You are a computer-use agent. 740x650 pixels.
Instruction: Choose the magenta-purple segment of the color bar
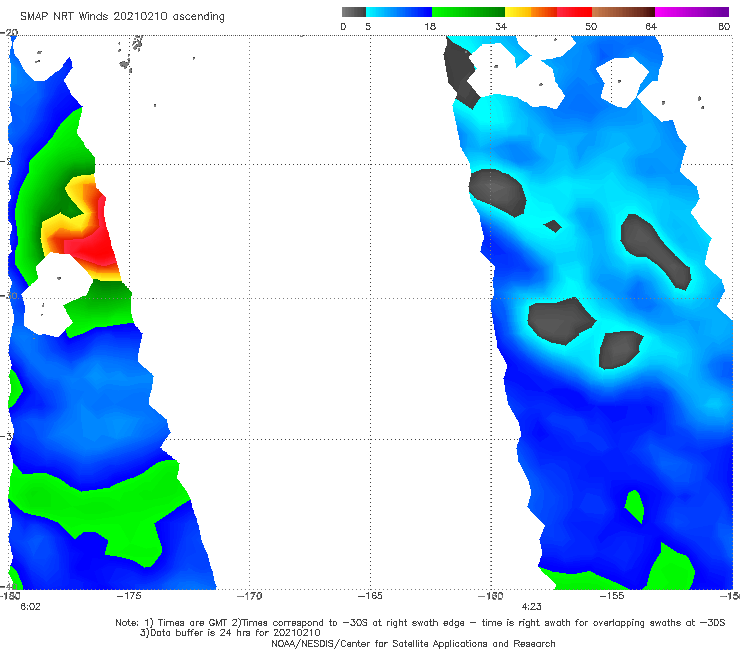692,12
